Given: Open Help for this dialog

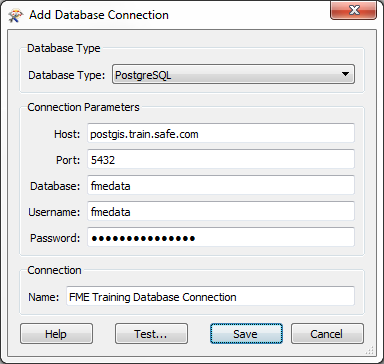Looking at the screenshot, I should (x=56, y=334).
